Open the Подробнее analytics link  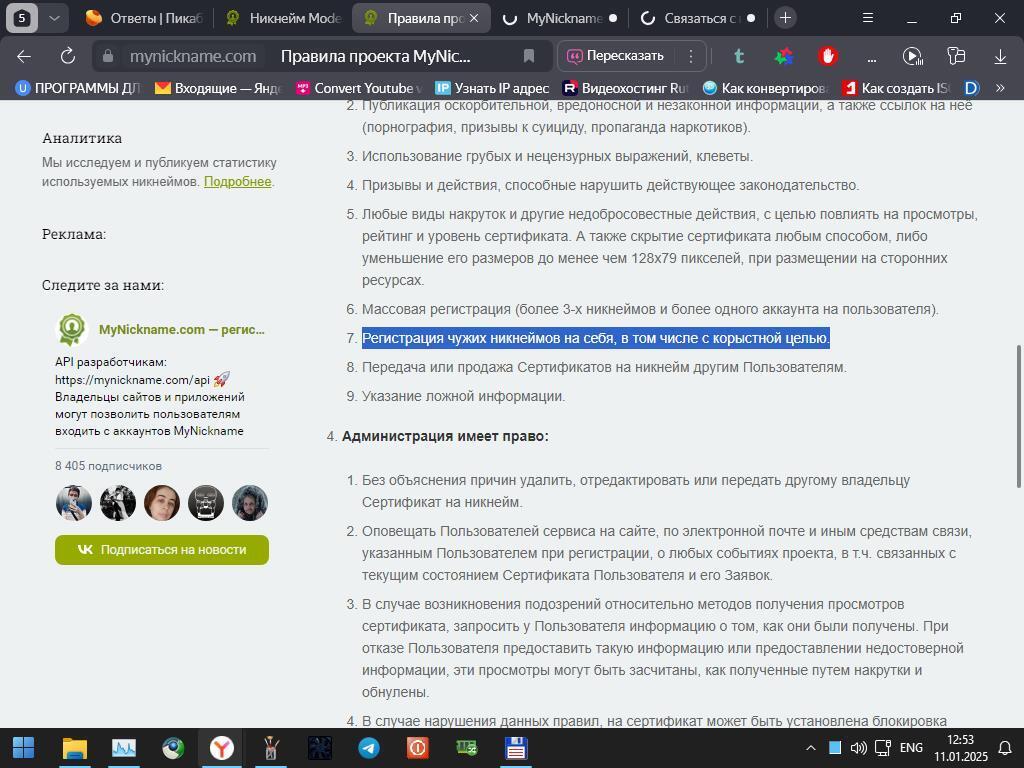(x=238, y=182)
